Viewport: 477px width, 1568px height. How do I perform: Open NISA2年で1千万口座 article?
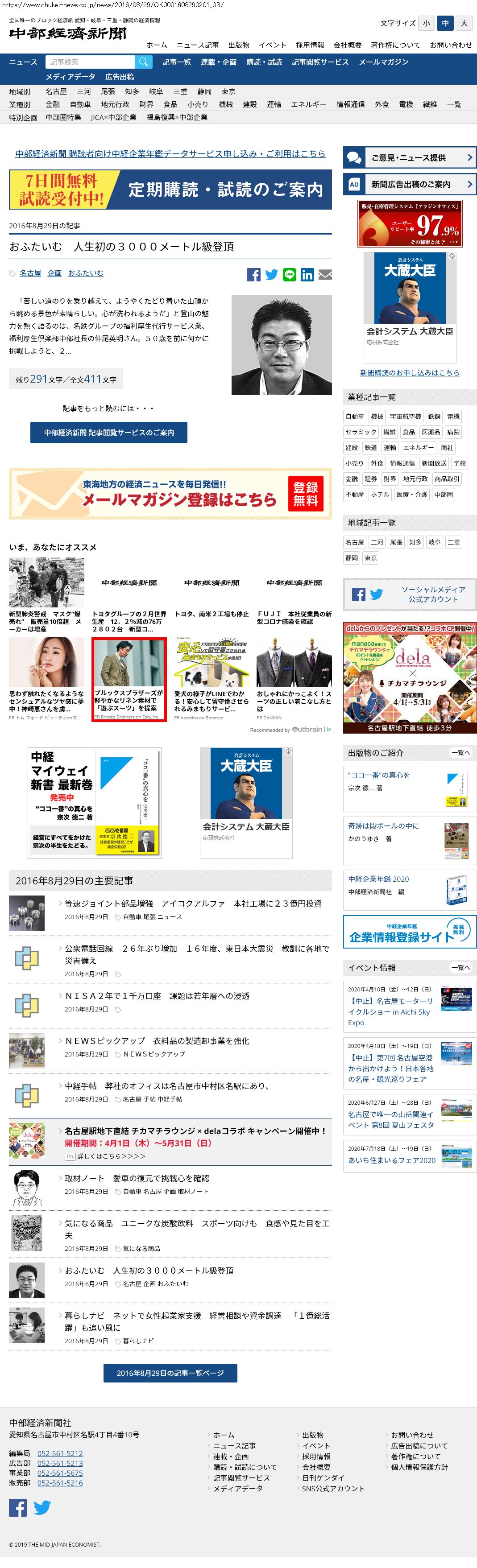click(157, 996)
